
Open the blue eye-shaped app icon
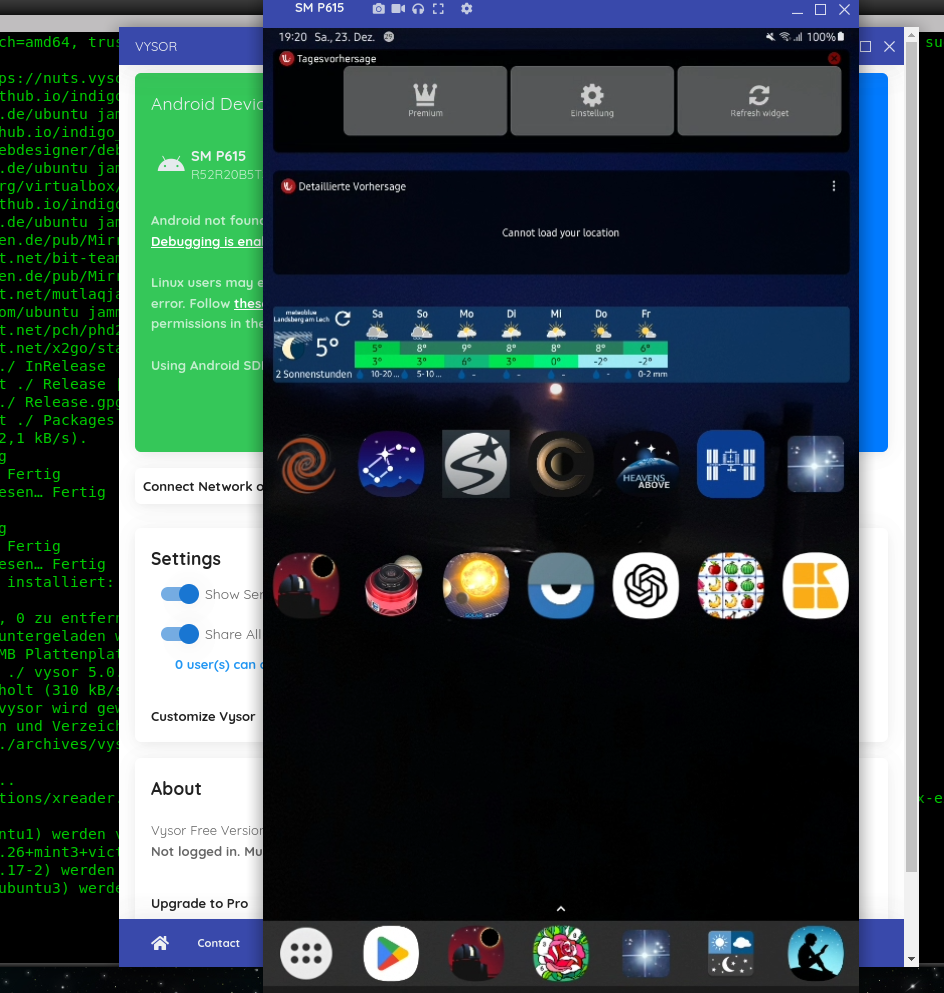pyautogui.click(x=560, y=586)
